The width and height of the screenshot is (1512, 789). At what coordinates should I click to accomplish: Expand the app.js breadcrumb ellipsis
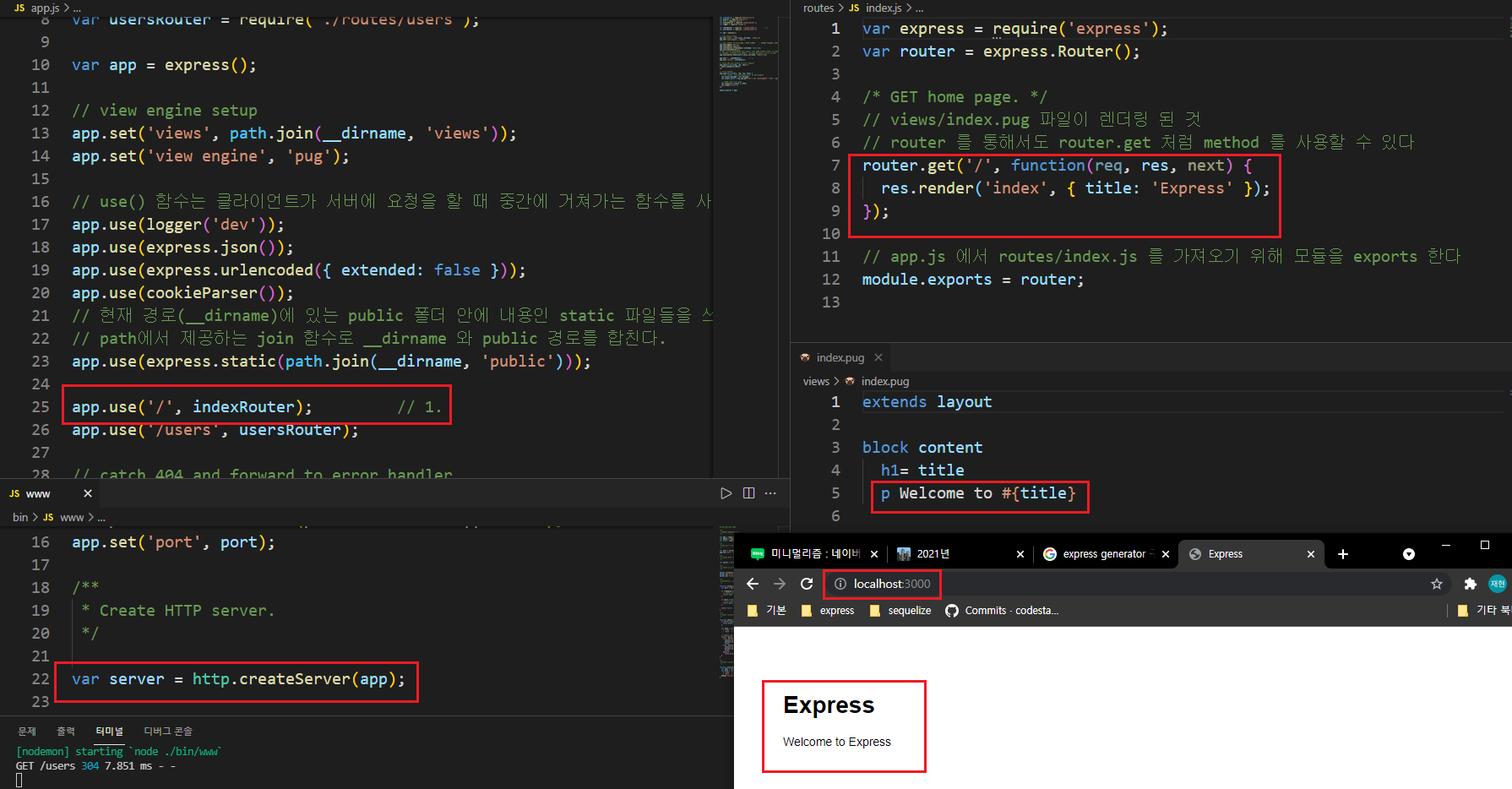tap(76, 8)
